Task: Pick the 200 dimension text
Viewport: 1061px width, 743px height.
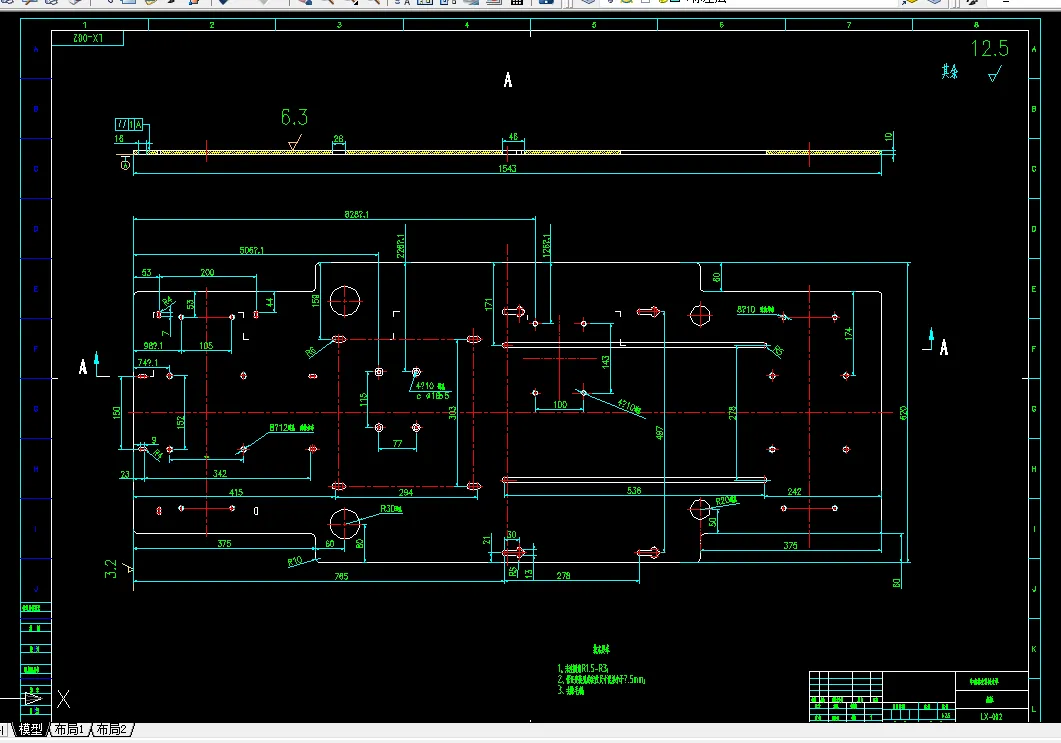Action: click(x=207, y=272)
